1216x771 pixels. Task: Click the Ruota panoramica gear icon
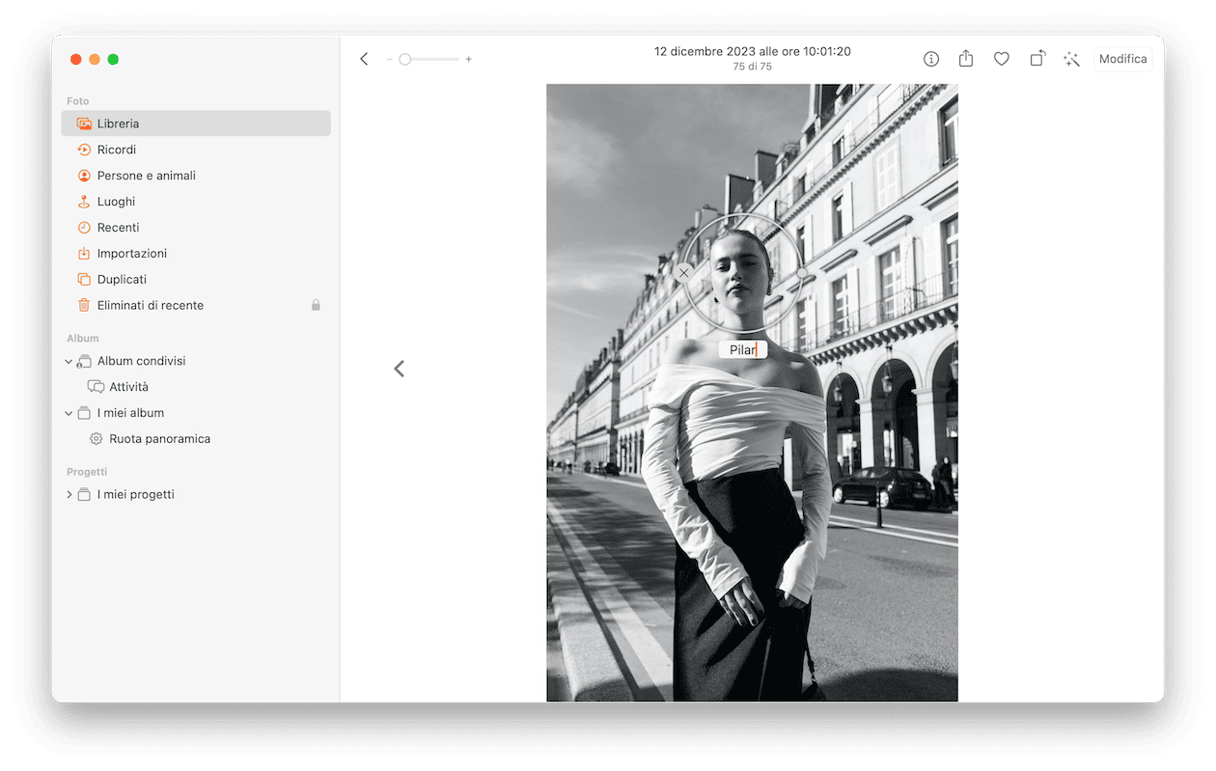pos(96,439)
